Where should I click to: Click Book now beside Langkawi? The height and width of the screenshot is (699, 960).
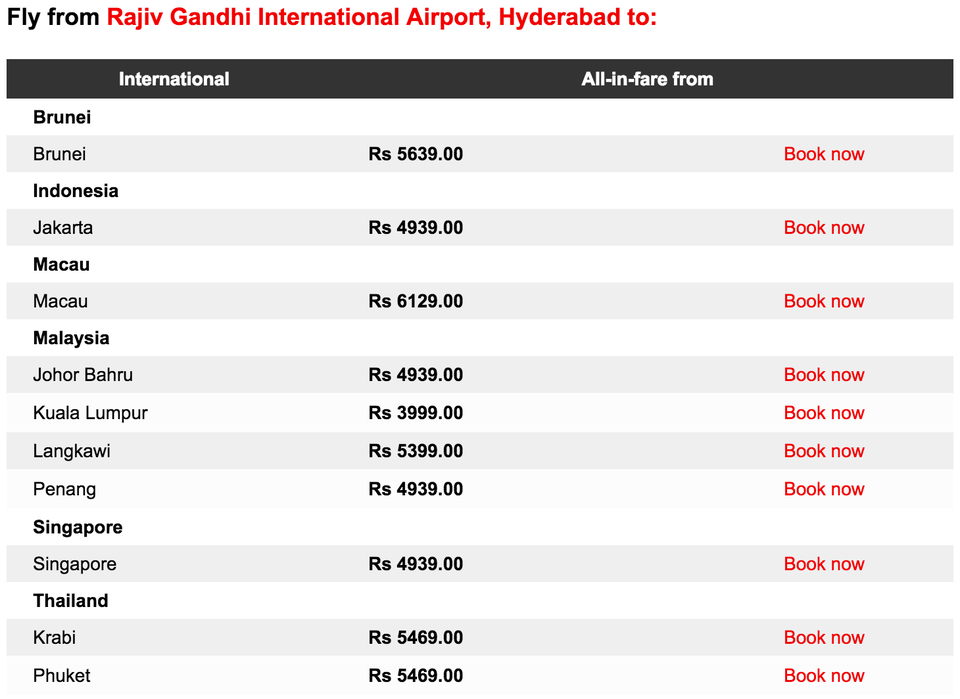tap(823, 450)
